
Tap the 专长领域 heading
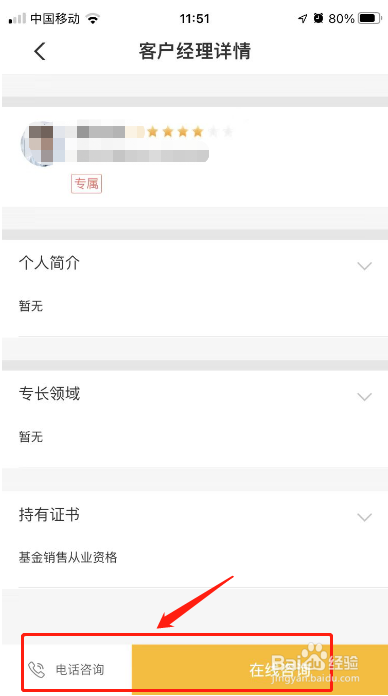(x=49, y=393)
